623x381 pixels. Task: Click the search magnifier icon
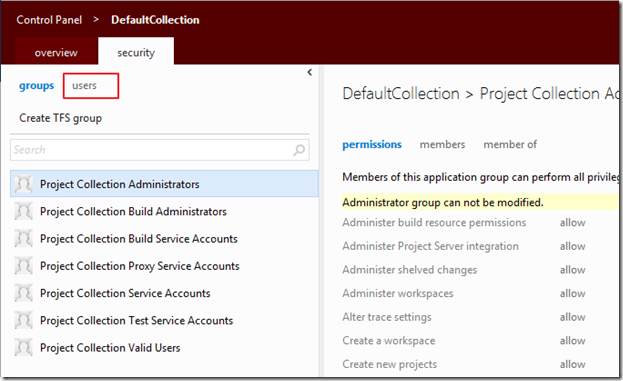point(299,150)
